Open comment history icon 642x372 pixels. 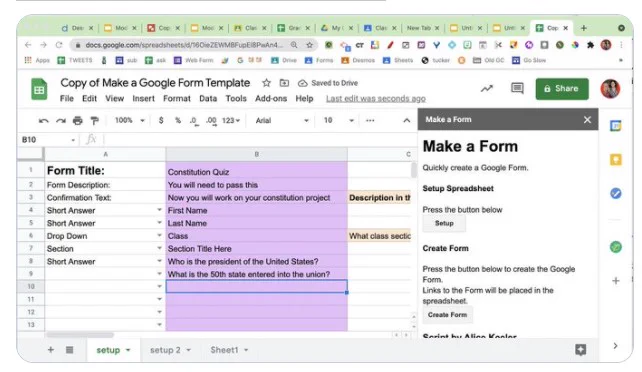click(517, 88)
